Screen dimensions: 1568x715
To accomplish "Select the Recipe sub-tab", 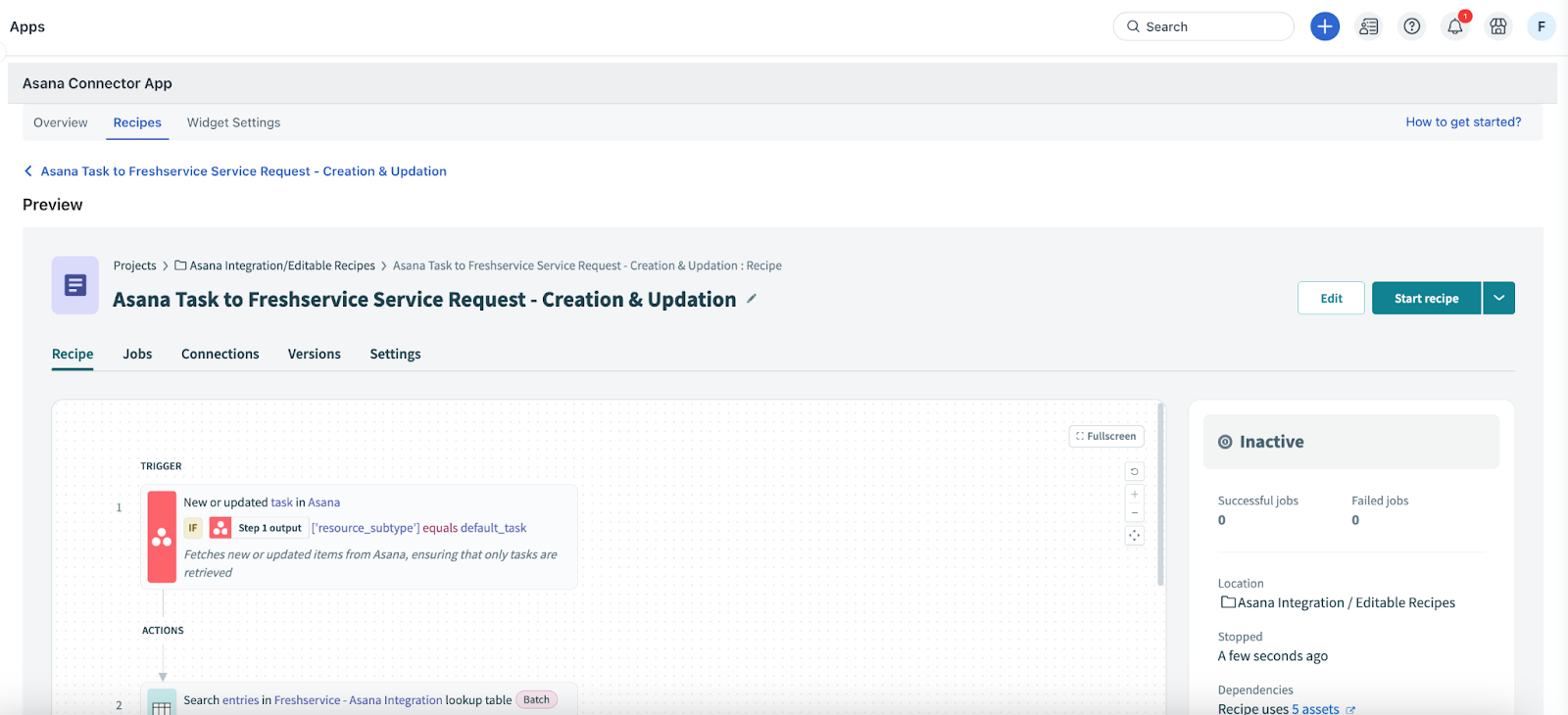I will [73, 354].
